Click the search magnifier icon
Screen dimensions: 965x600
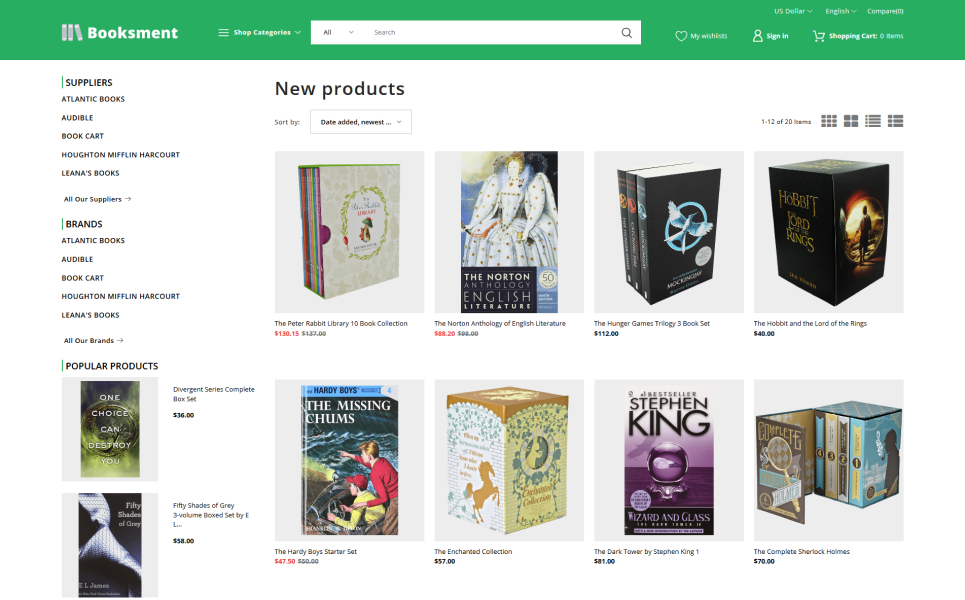point(627,33)
